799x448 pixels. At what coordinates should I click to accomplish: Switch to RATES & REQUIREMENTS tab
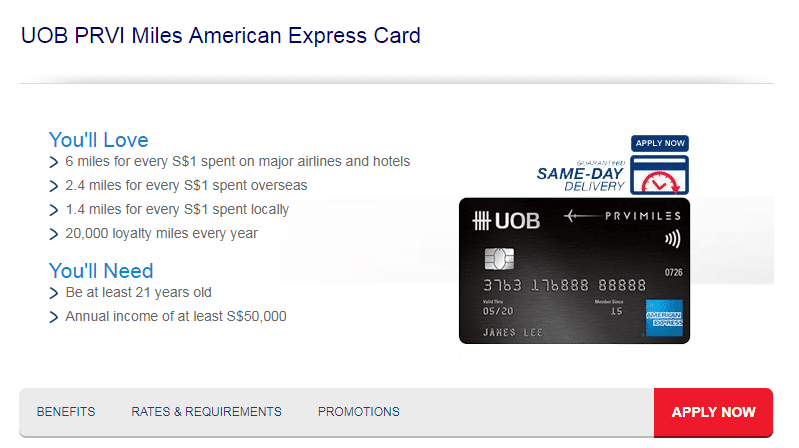[206, 412]
